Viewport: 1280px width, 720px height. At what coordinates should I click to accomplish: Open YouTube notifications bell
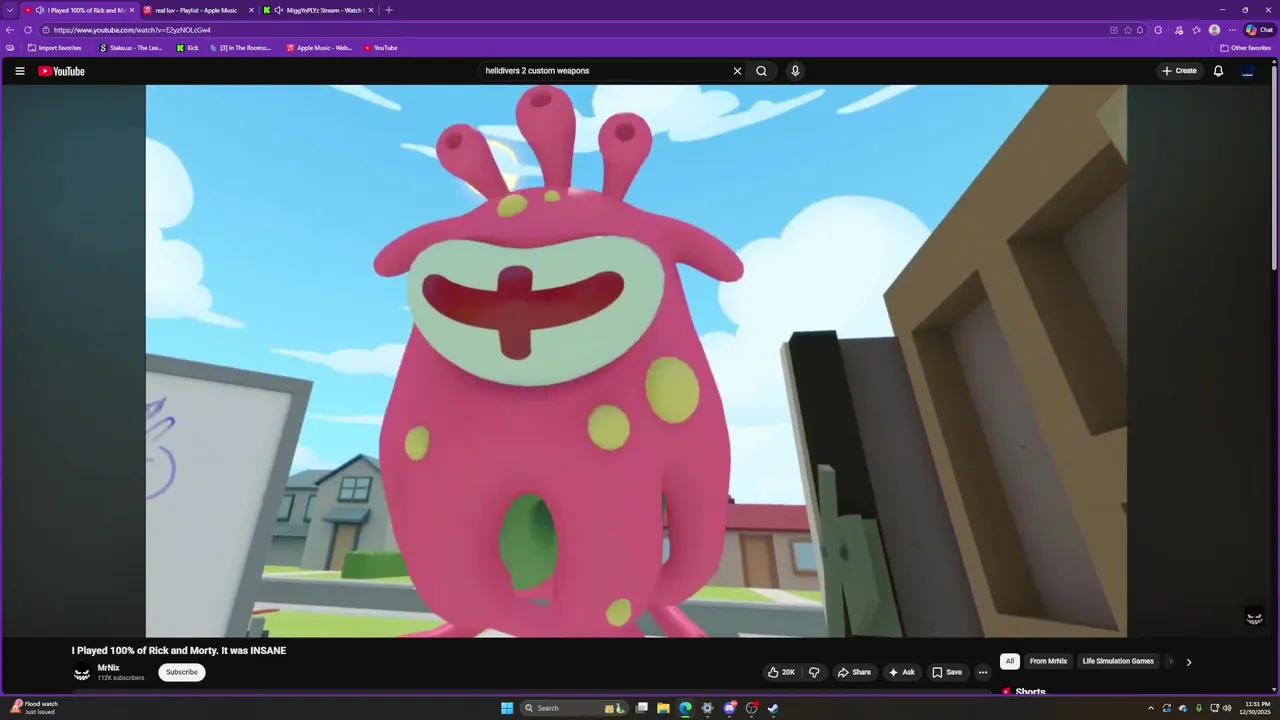click(1218, 71)
